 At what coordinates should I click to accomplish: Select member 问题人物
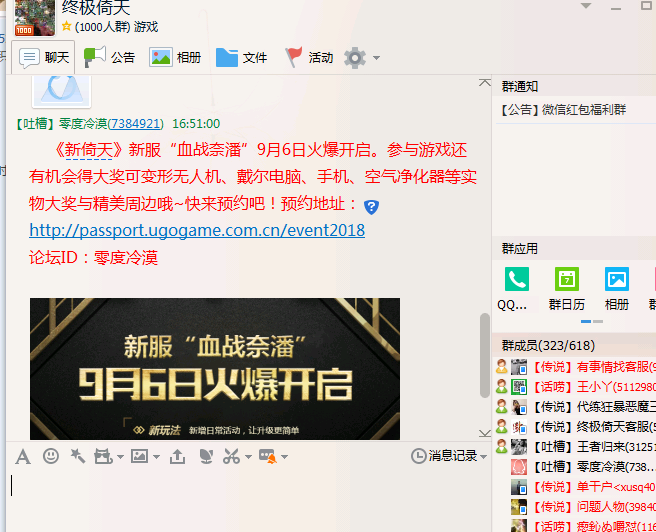[575, 507]
